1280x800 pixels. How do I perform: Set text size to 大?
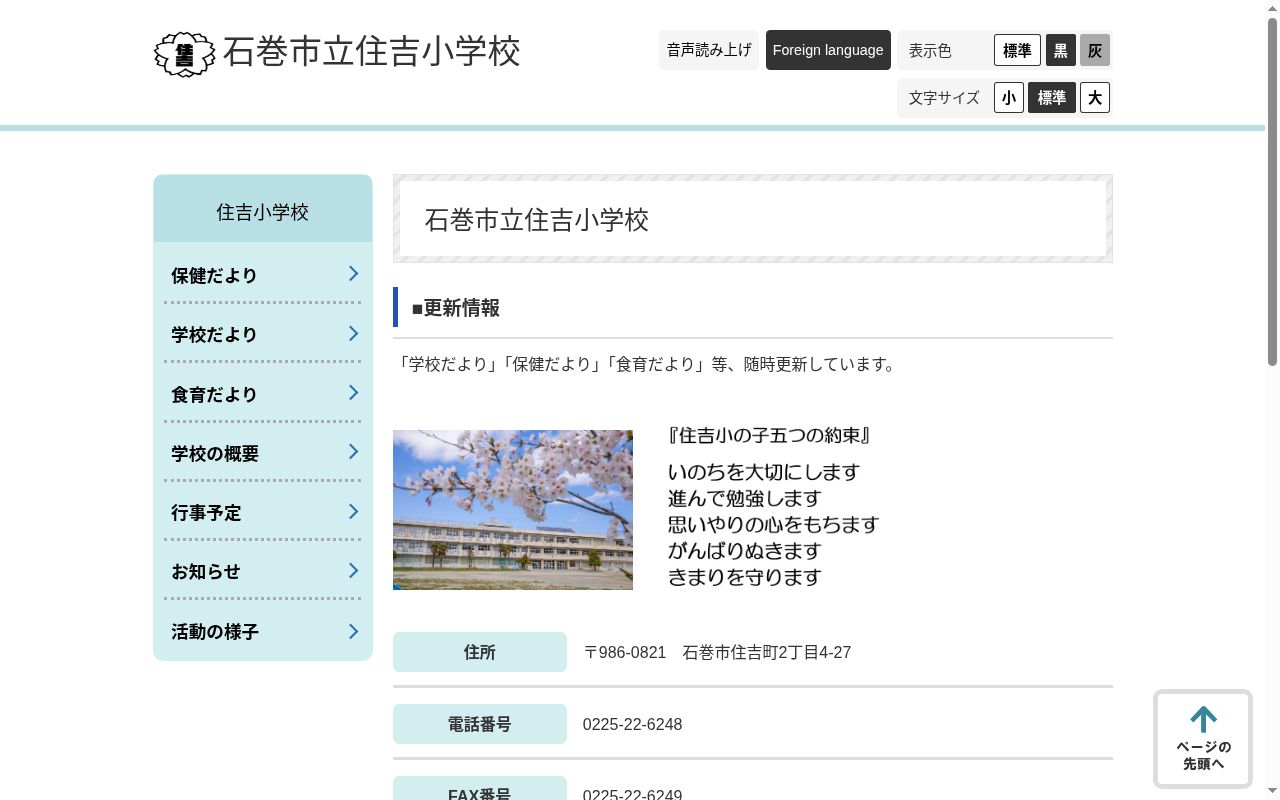point(1095,98)
